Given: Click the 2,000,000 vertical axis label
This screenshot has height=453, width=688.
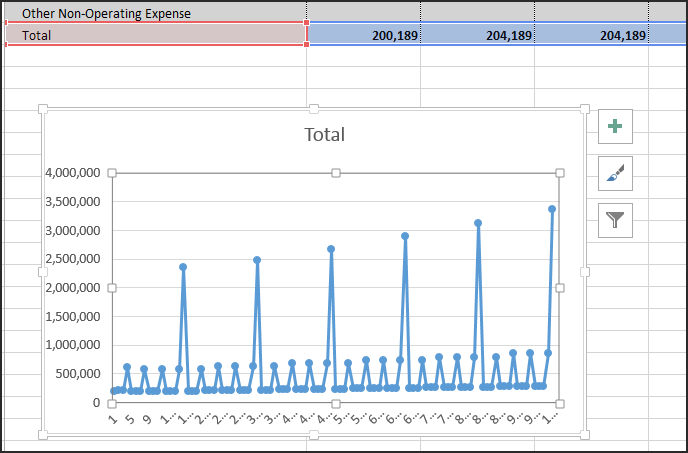Looking at the screenshot, I should click(x=73, y=288).
